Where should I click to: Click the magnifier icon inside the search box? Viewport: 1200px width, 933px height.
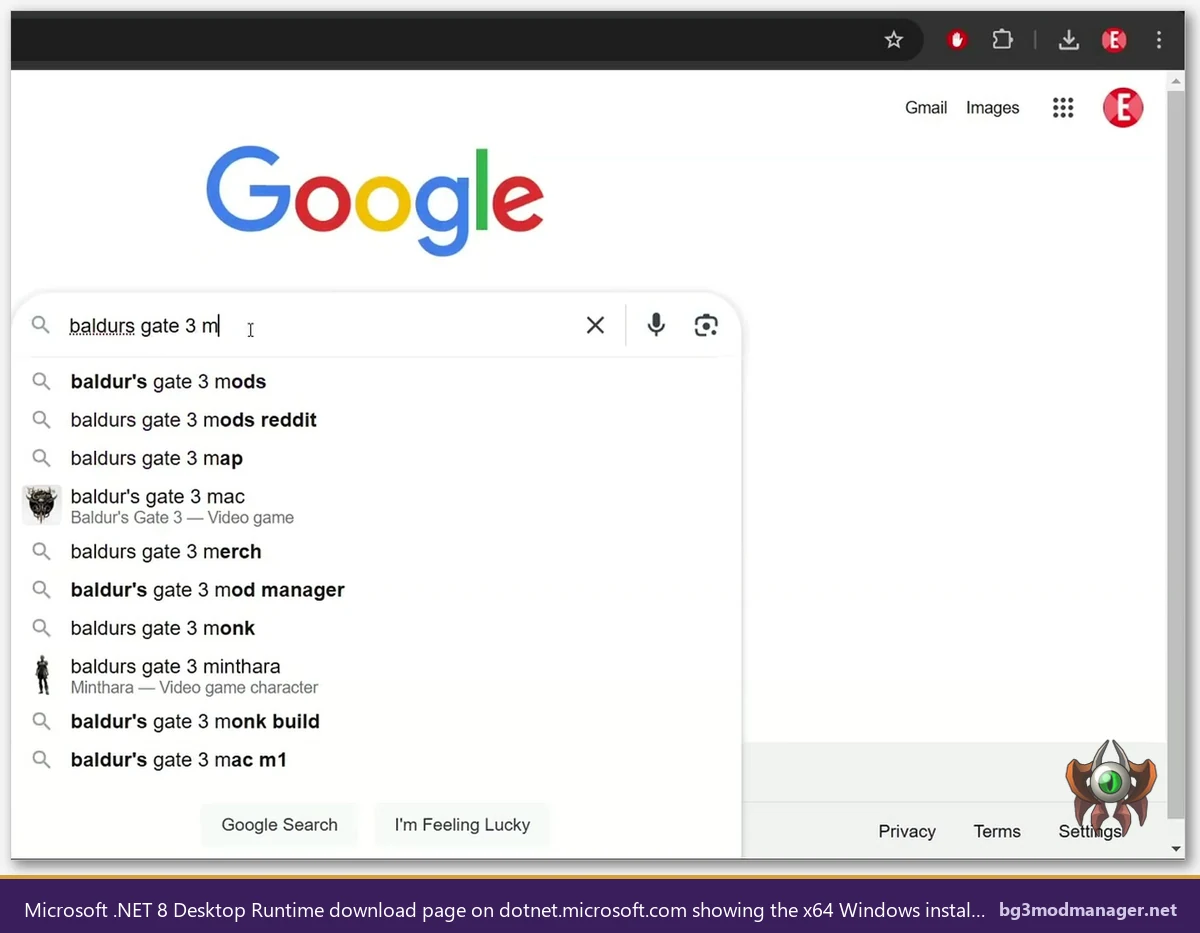[x=40, y=325]
